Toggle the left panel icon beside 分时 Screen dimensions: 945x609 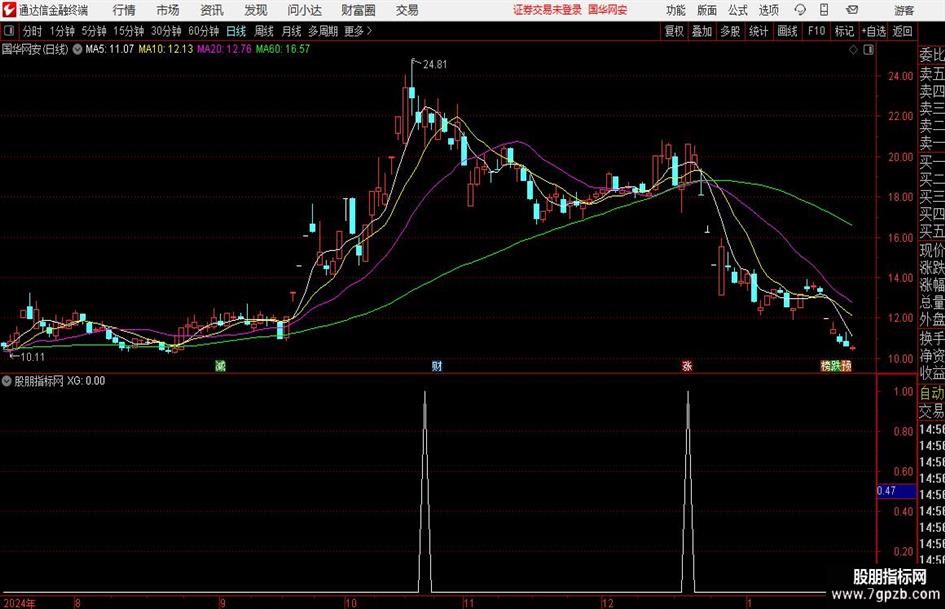8,31
